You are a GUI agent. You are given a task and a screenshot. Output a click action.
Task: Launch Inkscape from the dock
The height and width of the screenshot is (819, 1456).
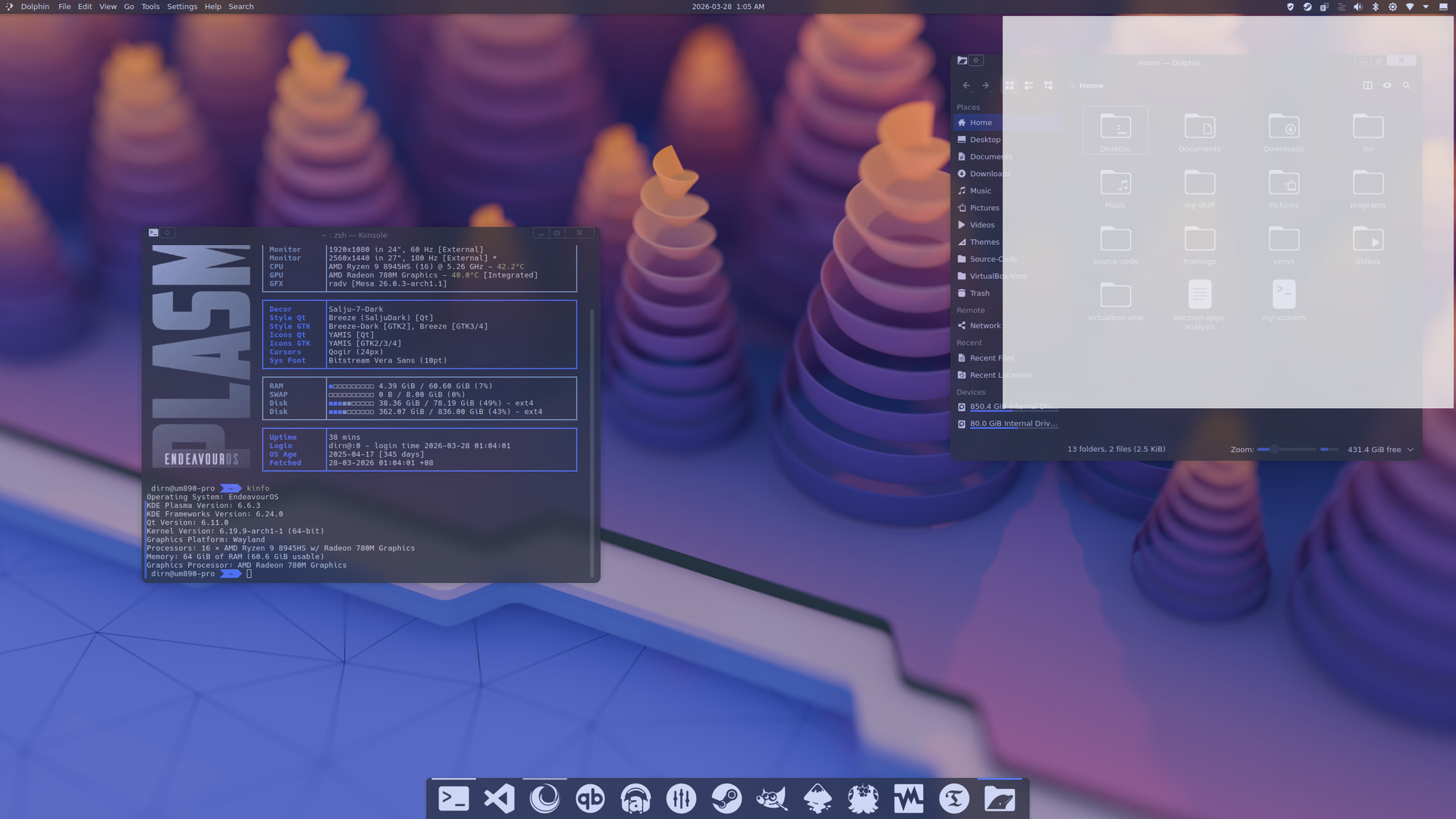(x=817, y=799)
